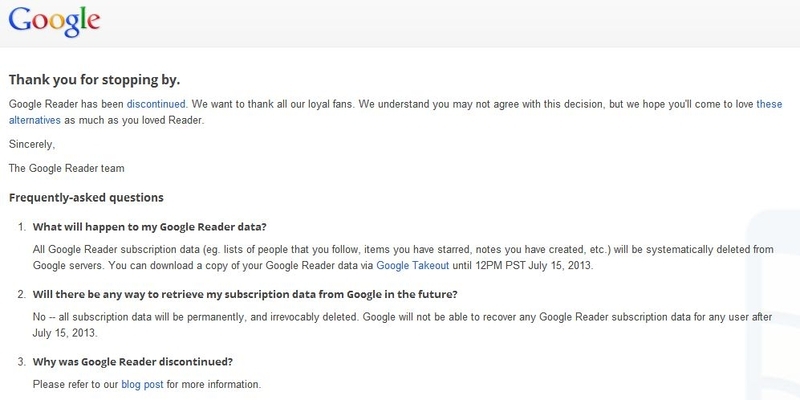This screenshot has height=400, width=800.
Task: Open the Google Takeout link
Action: [412, 266]
